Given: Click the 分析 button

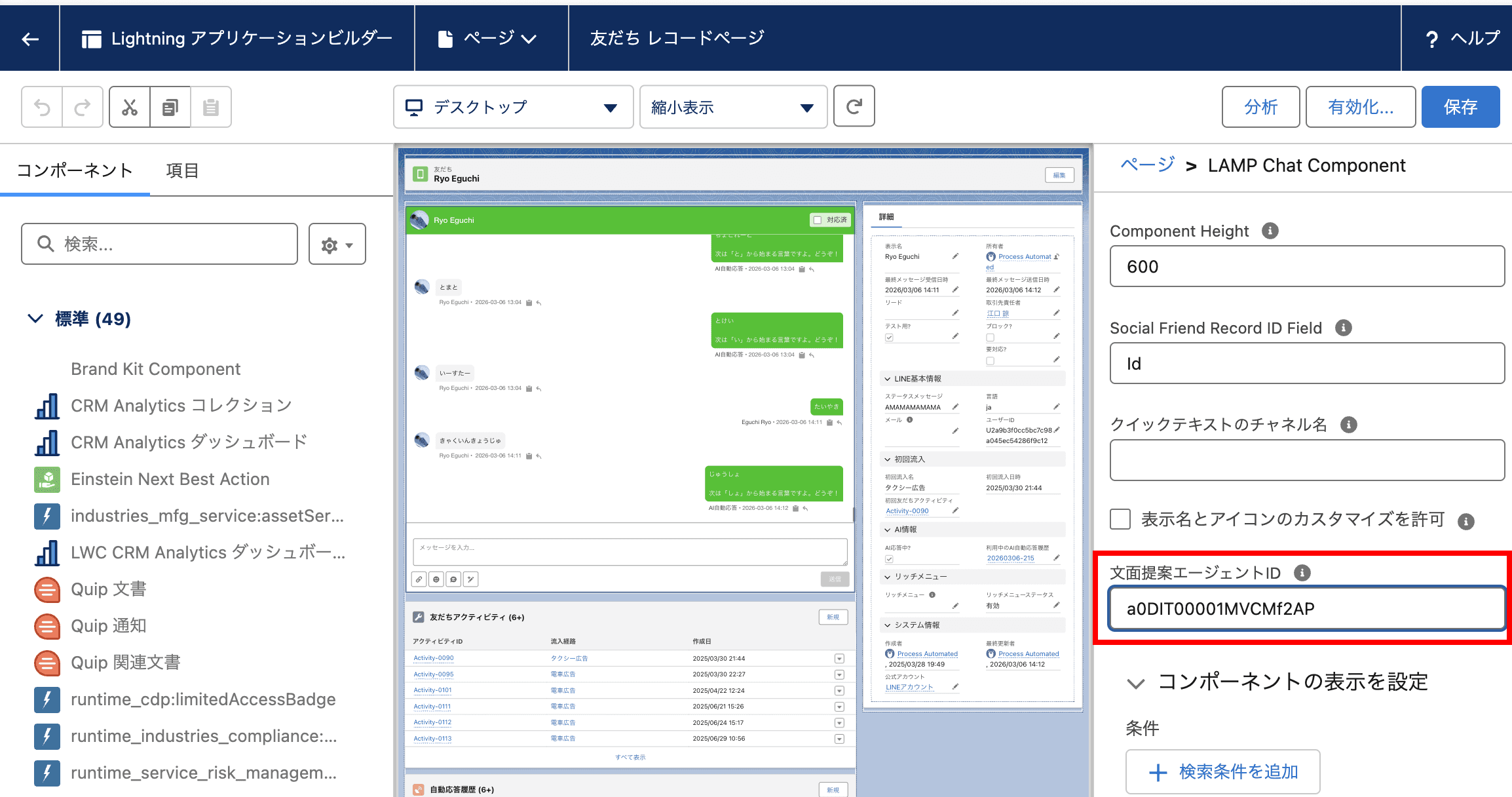Looking at the screenshot, I should (1261, 107).
